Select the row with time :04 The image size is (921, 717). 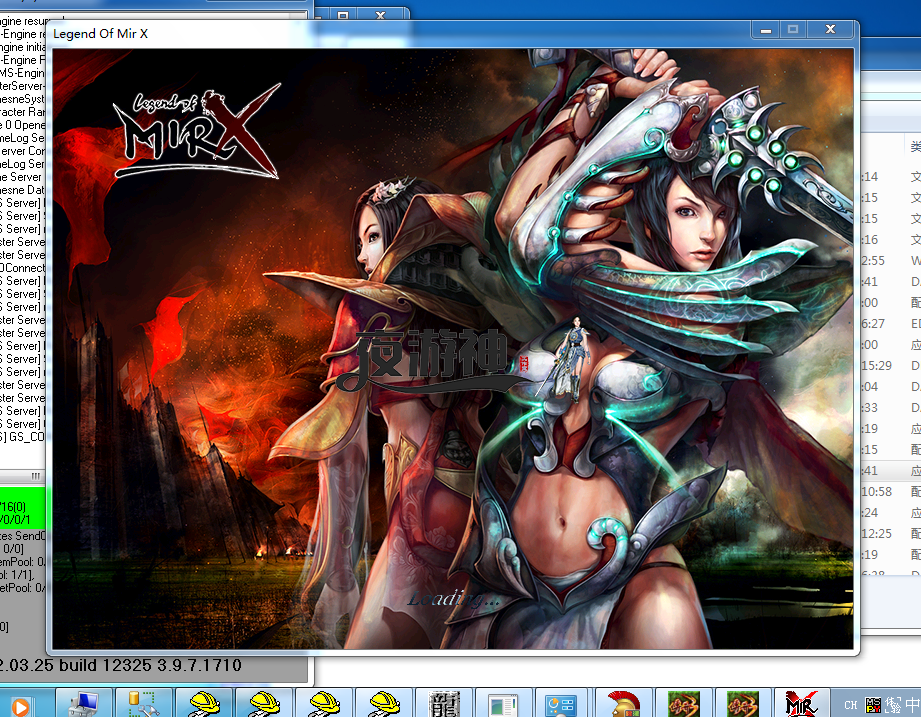tap(890, 386)
